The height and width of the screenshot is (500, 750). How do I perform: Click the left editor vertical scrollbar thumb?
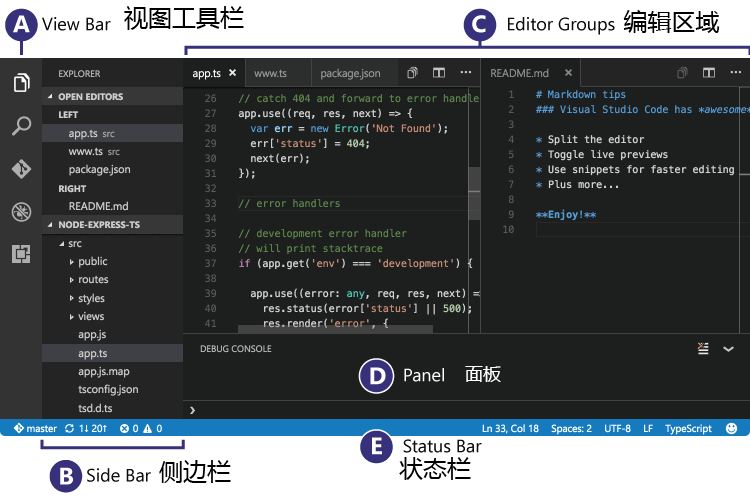click(474, 193)
